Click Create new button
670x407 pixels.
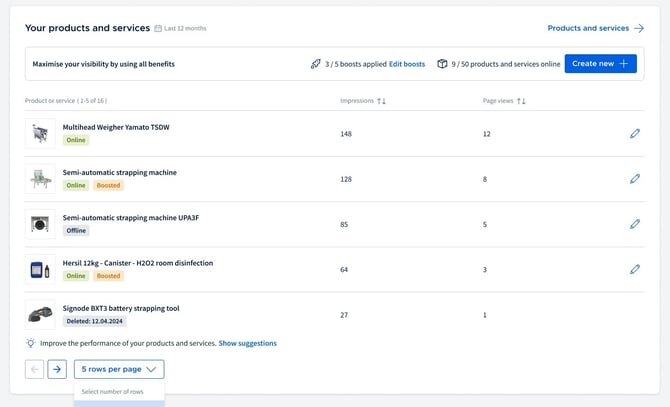tap(600, 64)
